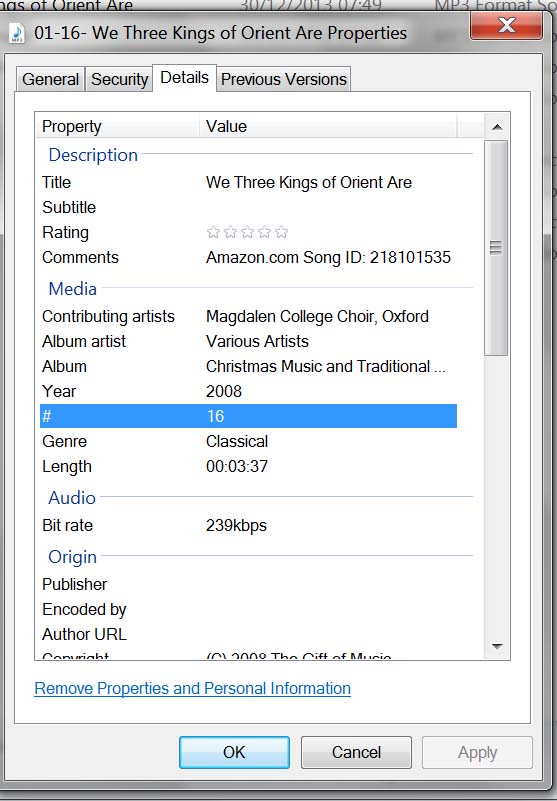Select the Year value 2008
This screenshot has width=557, height=801.
(x=224, y=391)
